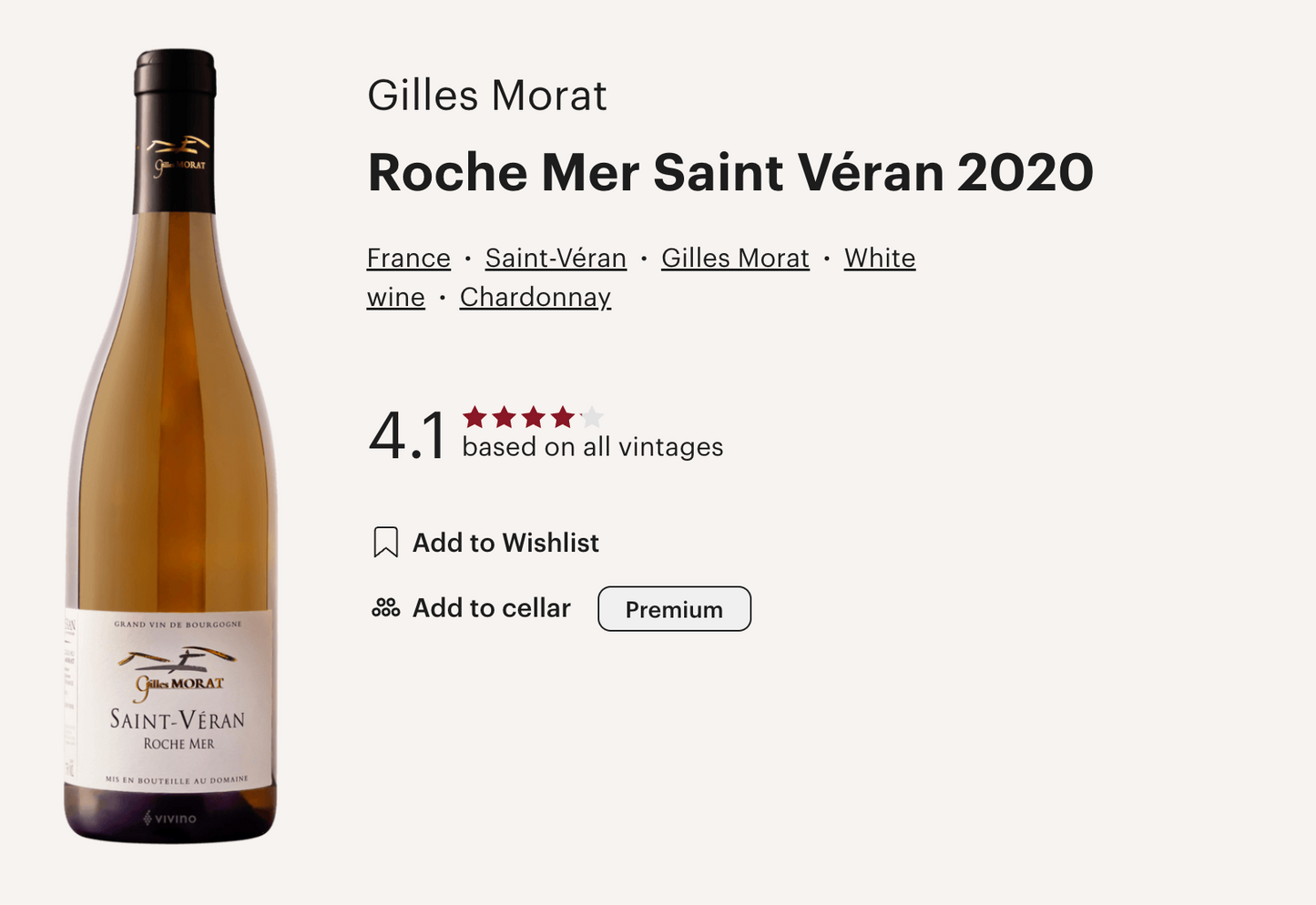
Task: Click the third red rating star
Action: coord(533,418)
